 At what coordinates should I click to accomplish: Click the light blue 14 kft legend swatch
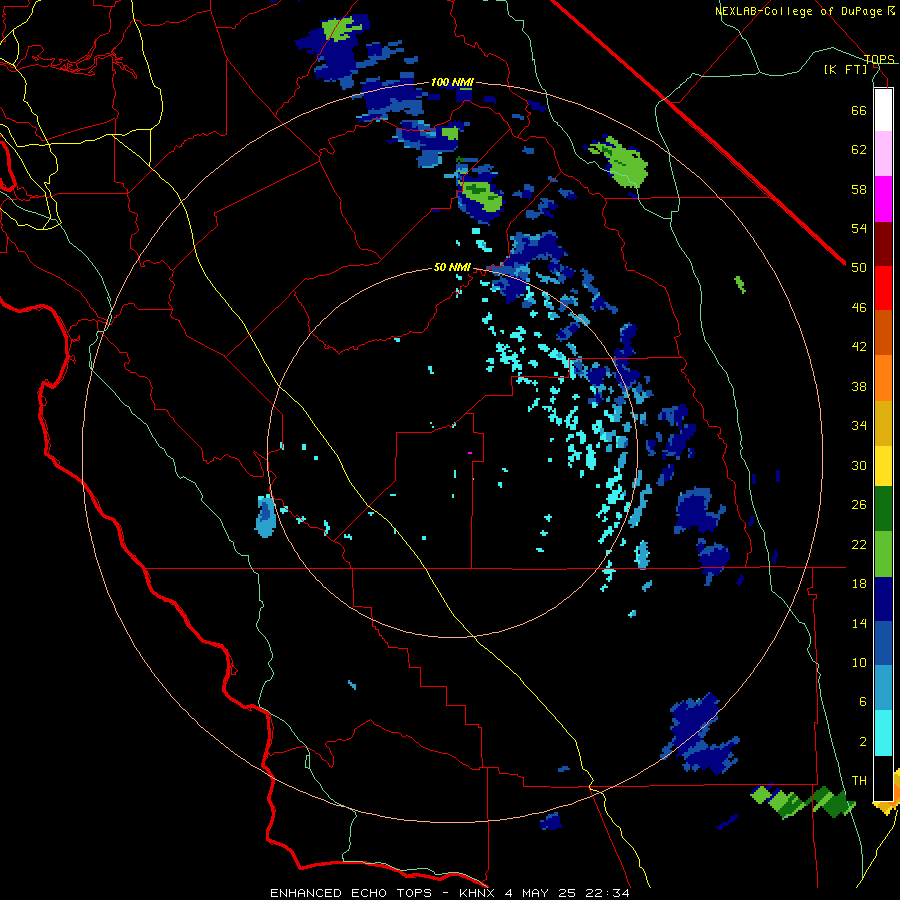(x=883, y=688)
